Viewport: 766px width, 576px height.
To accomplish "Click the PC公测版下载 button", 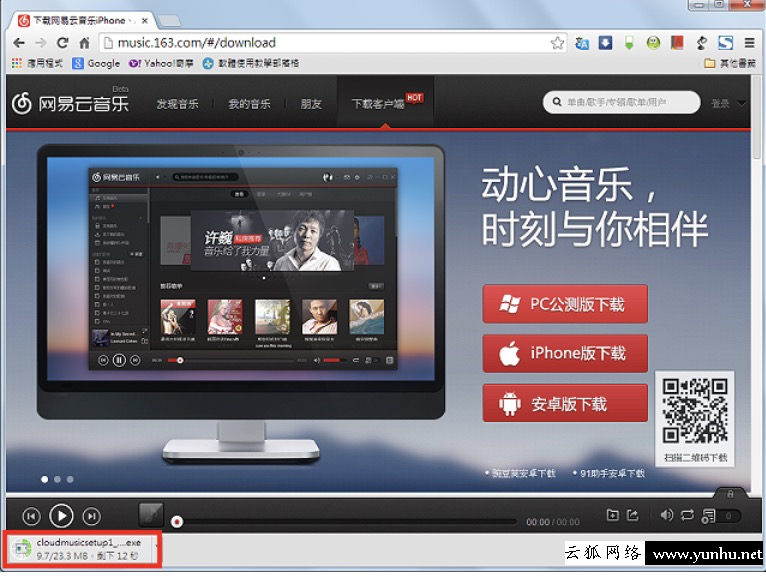I will (565, 304).
